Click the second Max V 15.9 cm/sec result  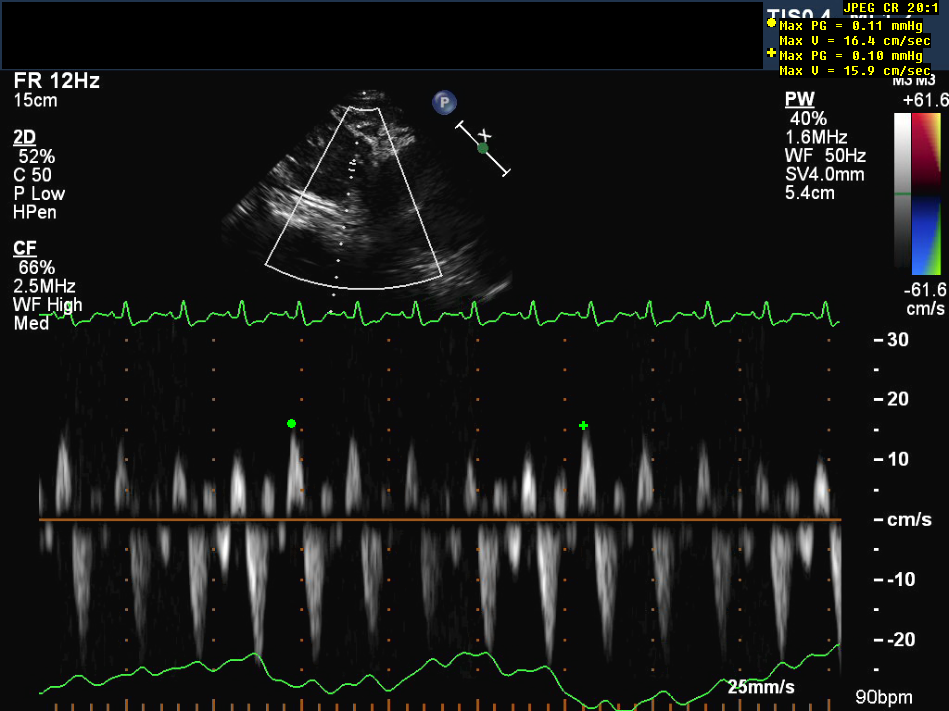[855, 71]
